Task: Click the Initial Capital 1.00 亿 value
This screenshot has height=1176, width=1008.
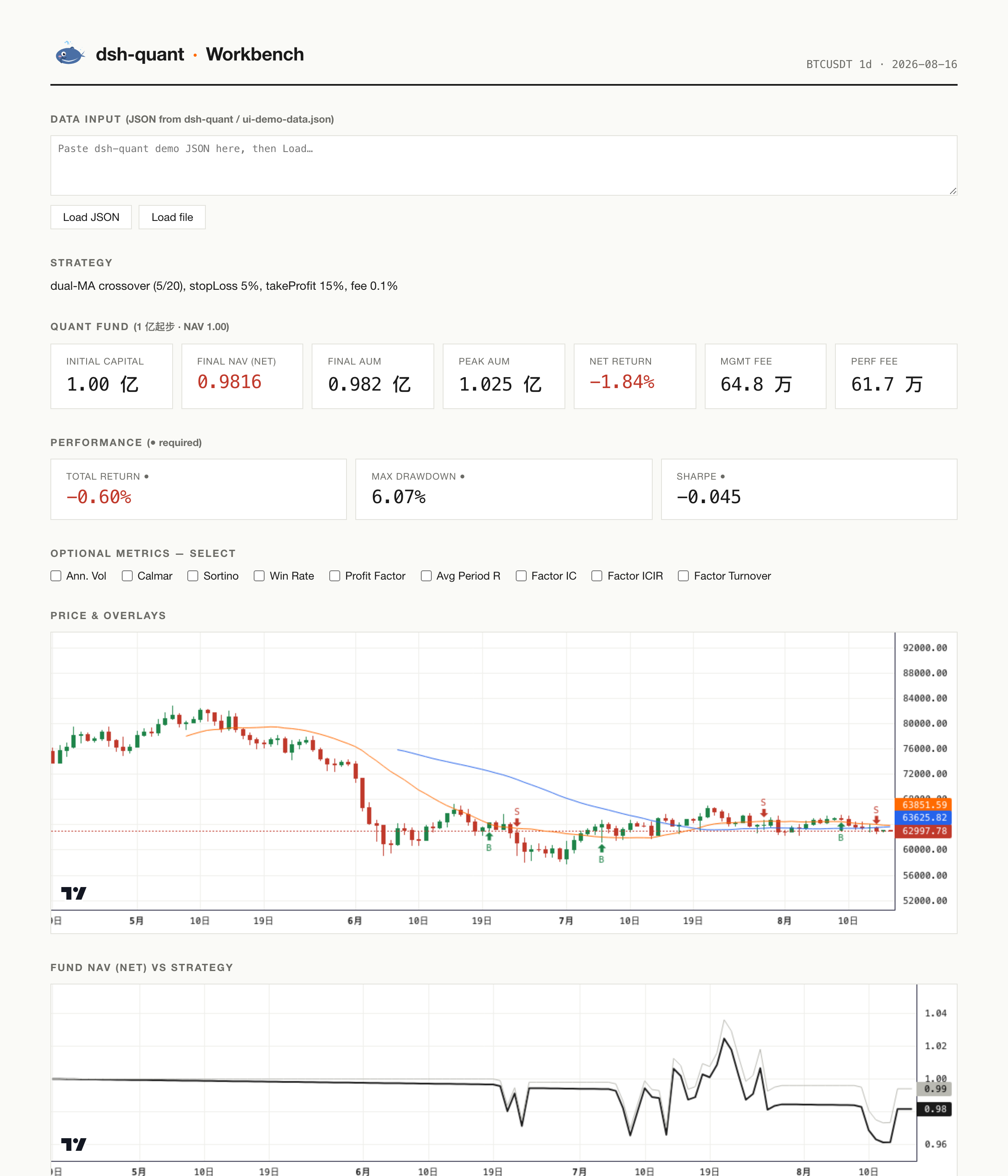Action: pyautogui.click(x=102, y=384)
